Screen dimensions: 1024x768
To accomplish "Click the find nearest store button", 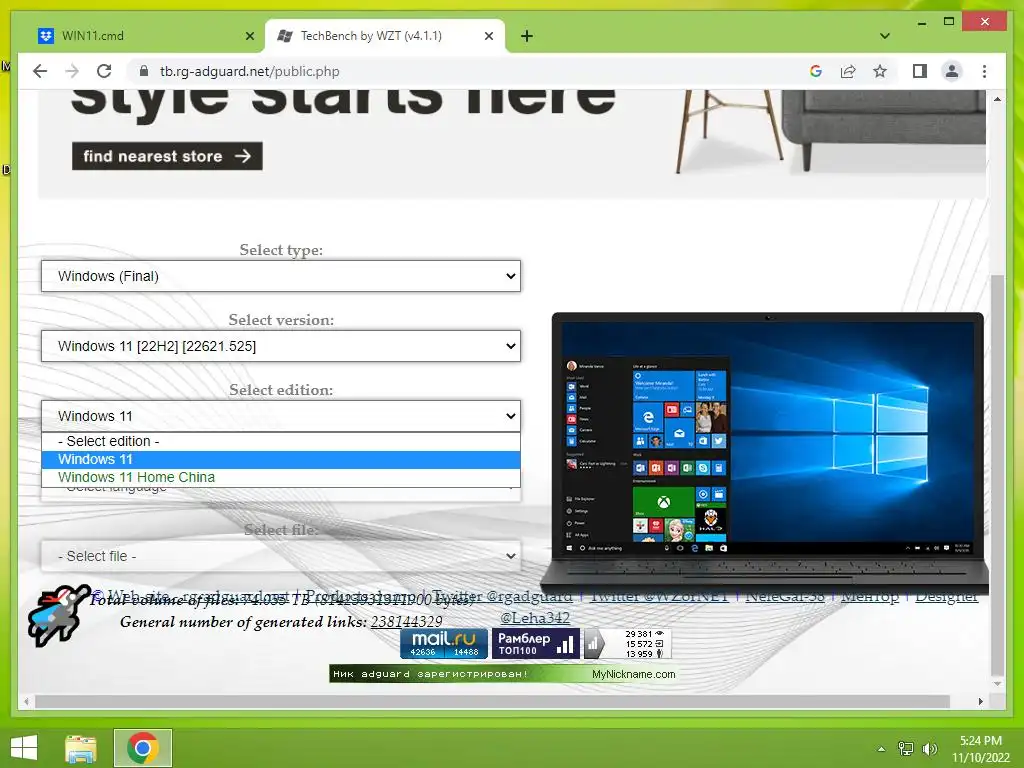I will pos(167,156).
